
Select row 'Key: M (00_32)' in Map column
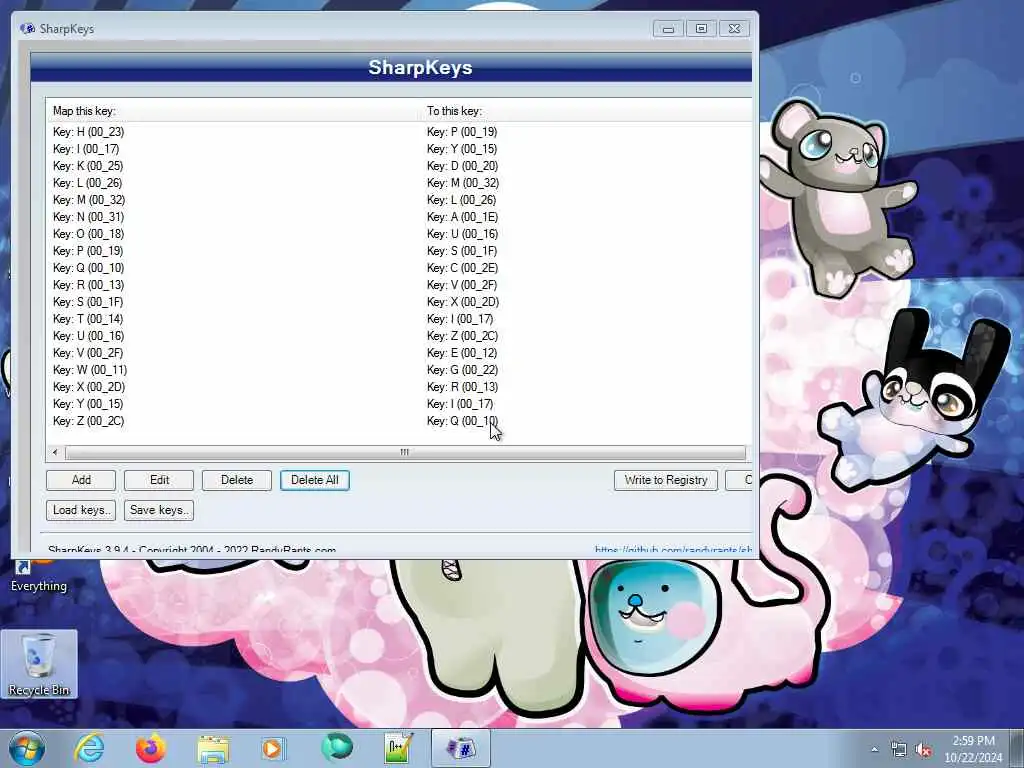point(89,200)
